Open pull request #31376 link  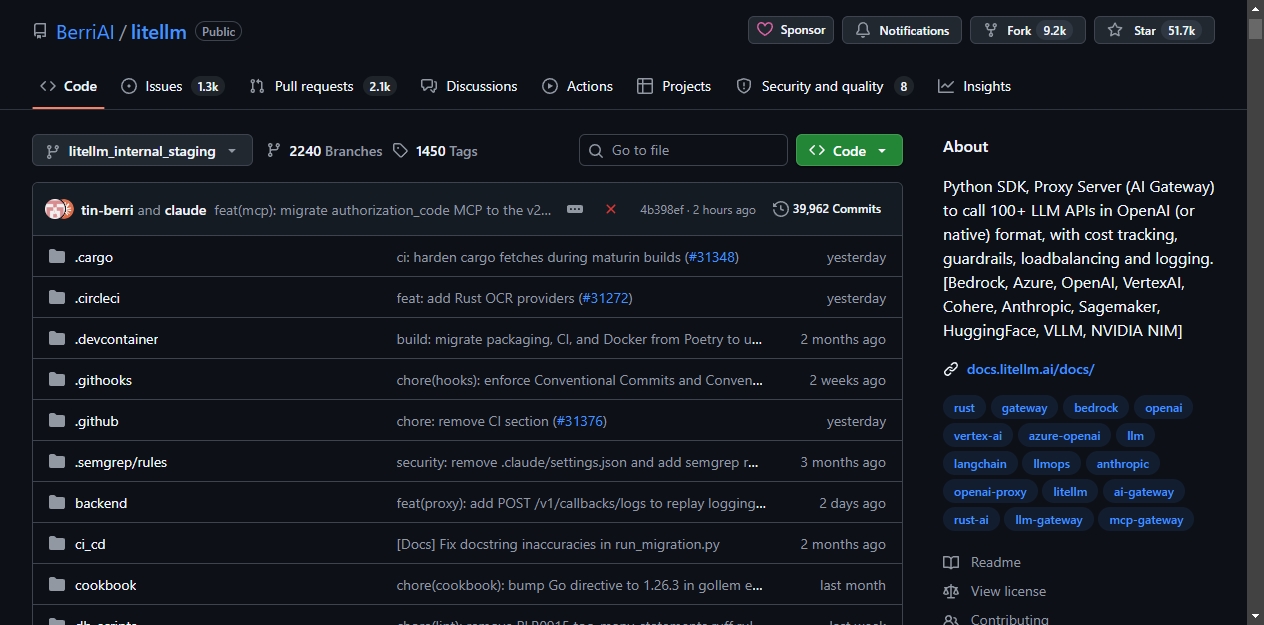[580, 421]
